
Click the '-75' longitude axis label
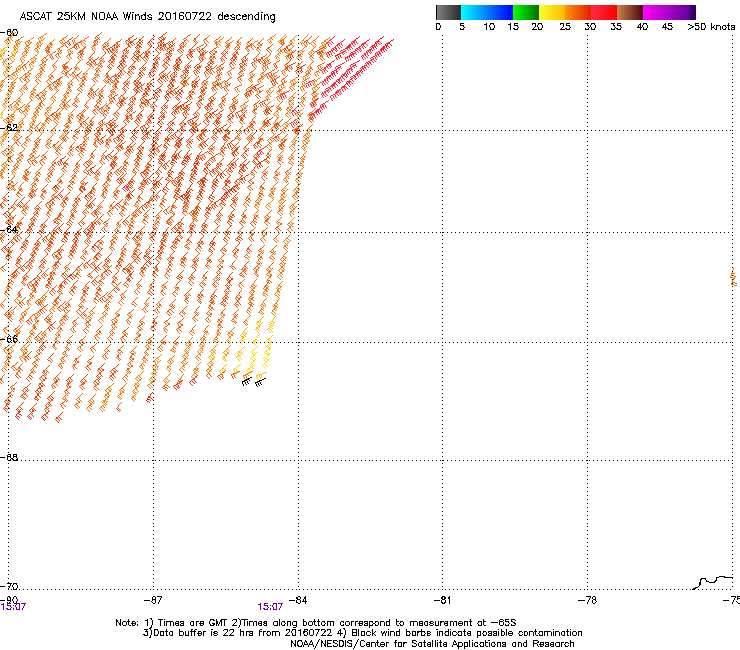(731, 600)
